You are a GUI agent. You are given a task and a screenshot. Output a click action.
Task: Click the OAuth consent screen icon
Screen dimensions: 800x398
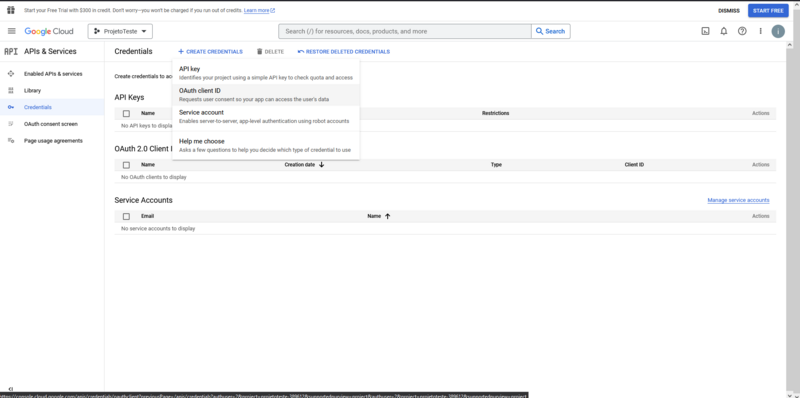11,124
